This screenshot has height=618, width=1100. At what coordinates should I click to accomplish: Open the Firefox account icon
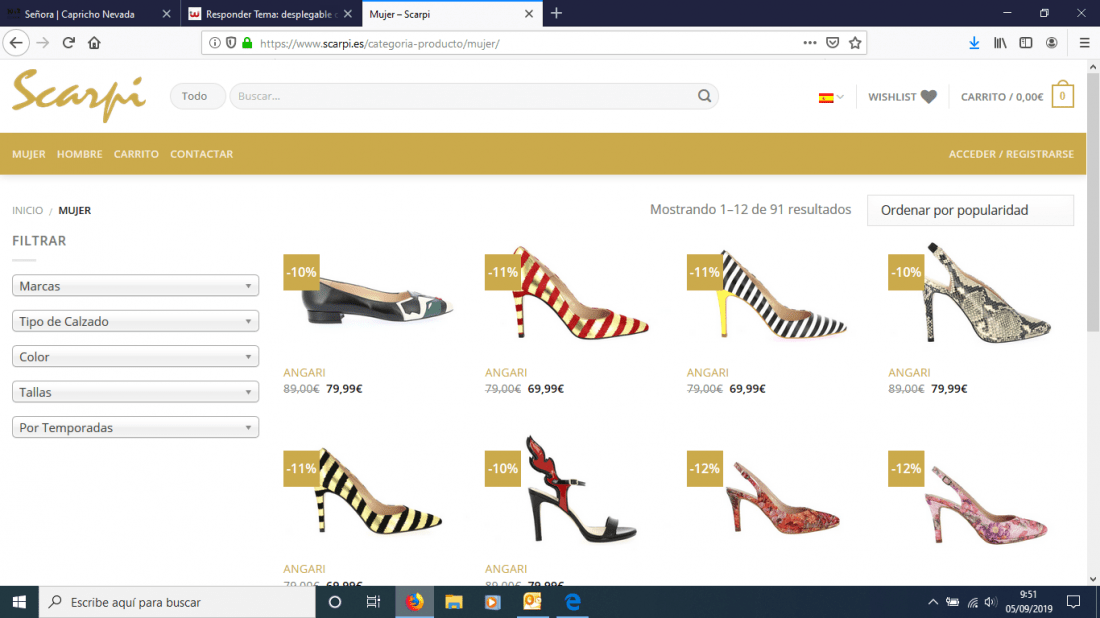1052,43
